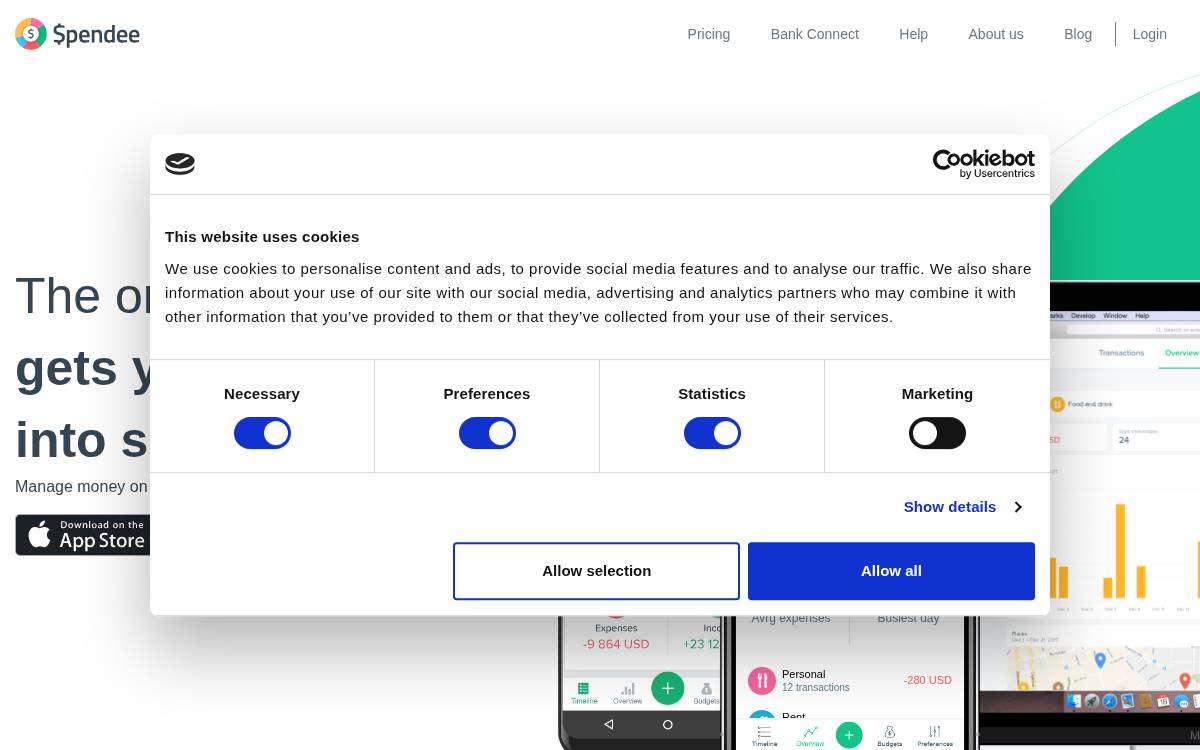1200x750 pixels.
Task: Click the Finder icon in the laptop's dock
Action: tap(1074, 701)
